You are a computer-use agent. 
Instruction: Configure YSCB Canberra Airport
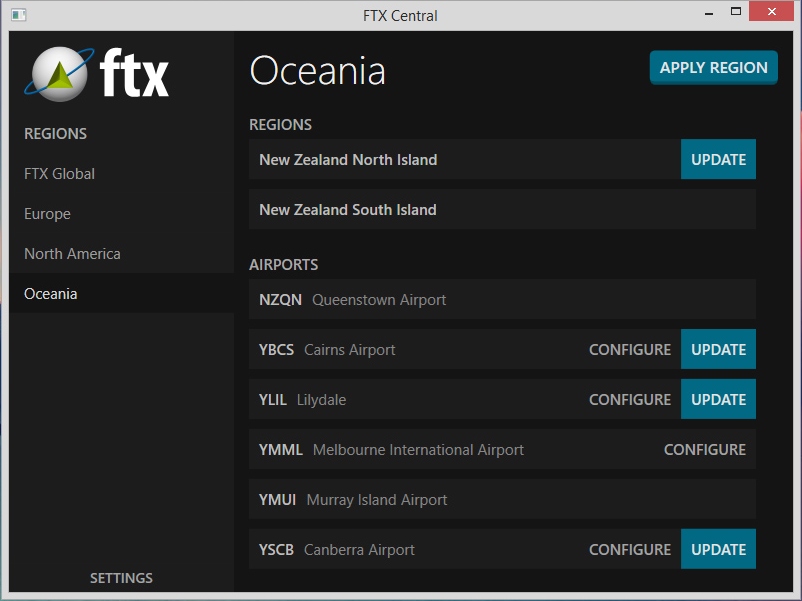[630, 549]
